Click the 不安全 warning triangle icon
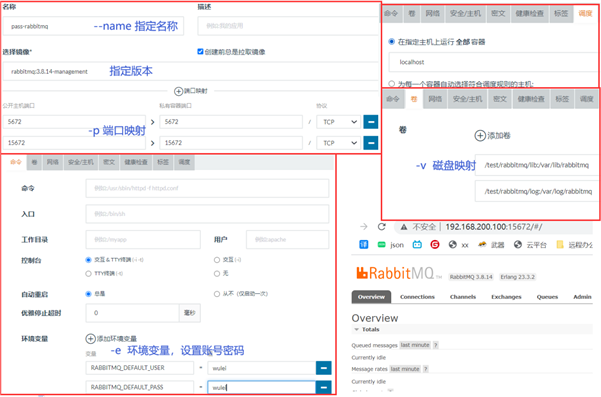The image size is (601, 397). pyautogui.click(x=404, y=227)
